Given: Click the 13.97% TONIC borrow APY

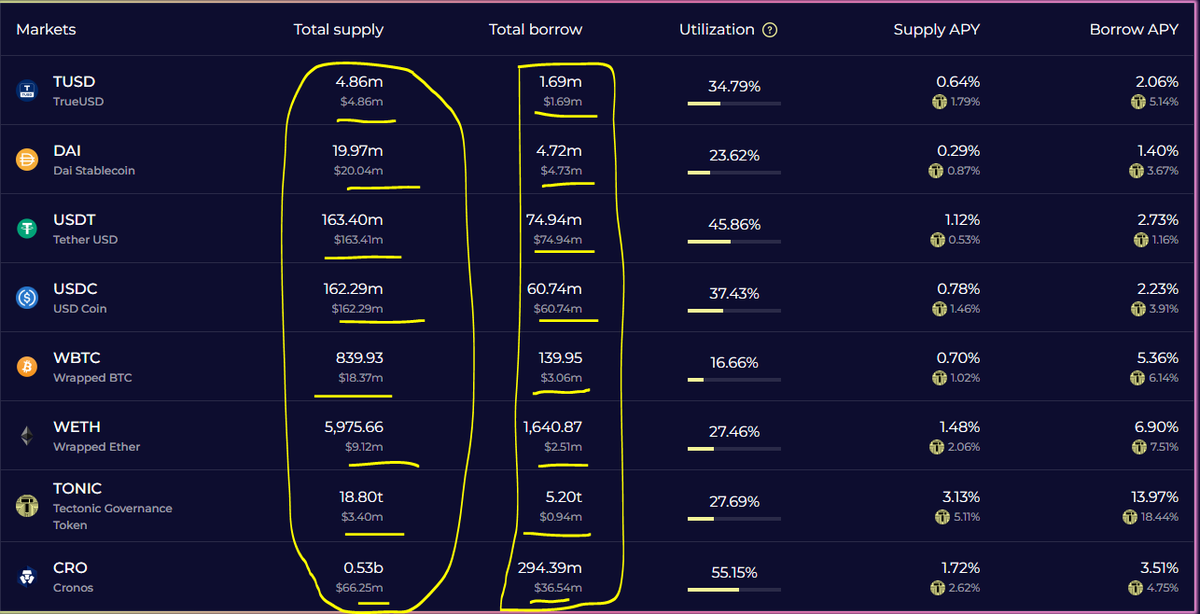Looking at the screenshot, I should [1153, 497].
